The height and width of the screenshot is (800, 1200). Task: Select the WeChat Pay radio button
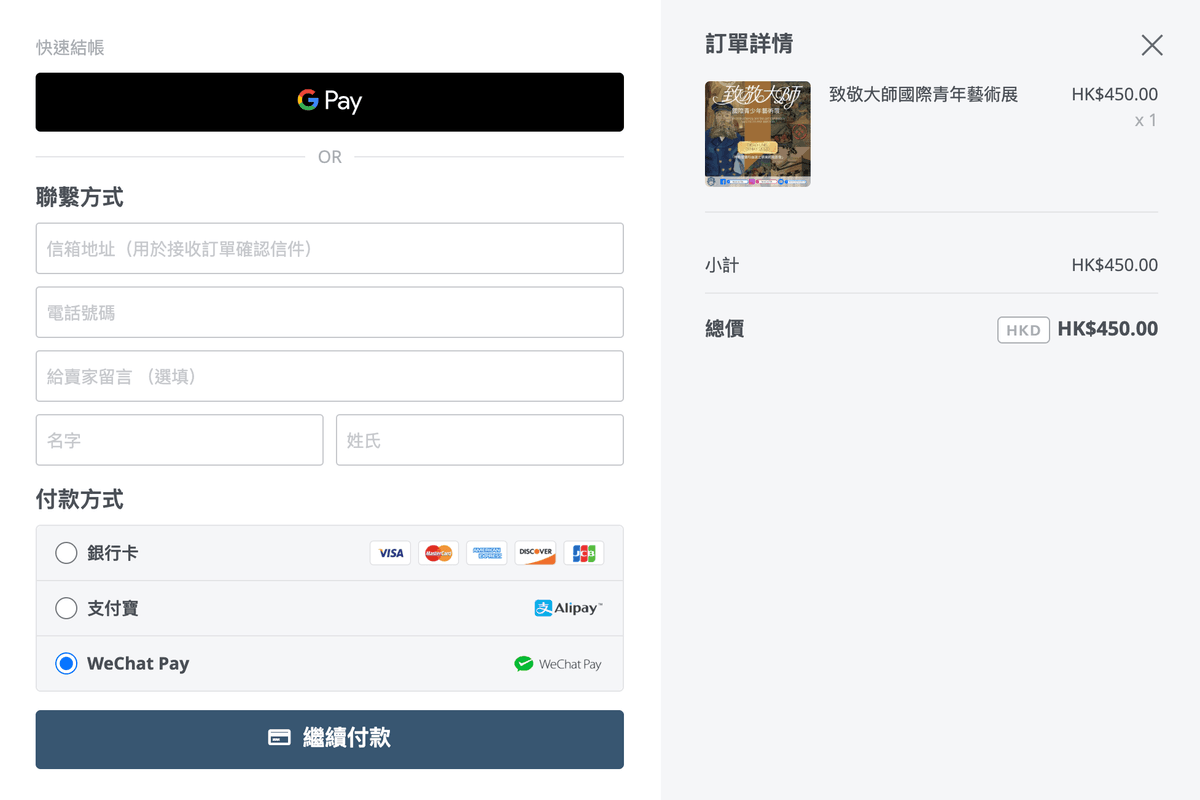[66, 663]
